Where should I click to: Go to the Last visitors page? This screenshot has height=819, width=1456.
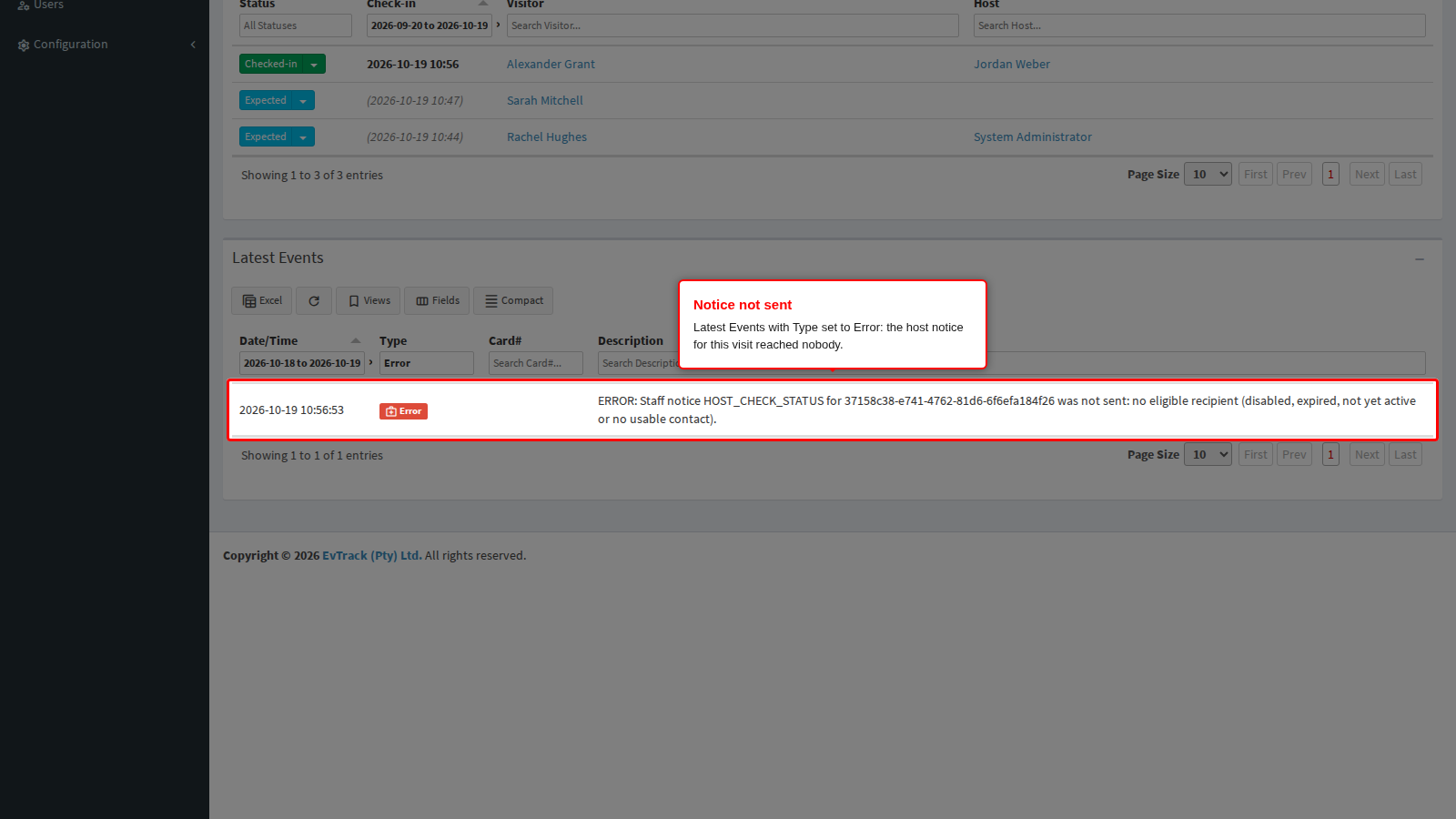point(1405,175)
